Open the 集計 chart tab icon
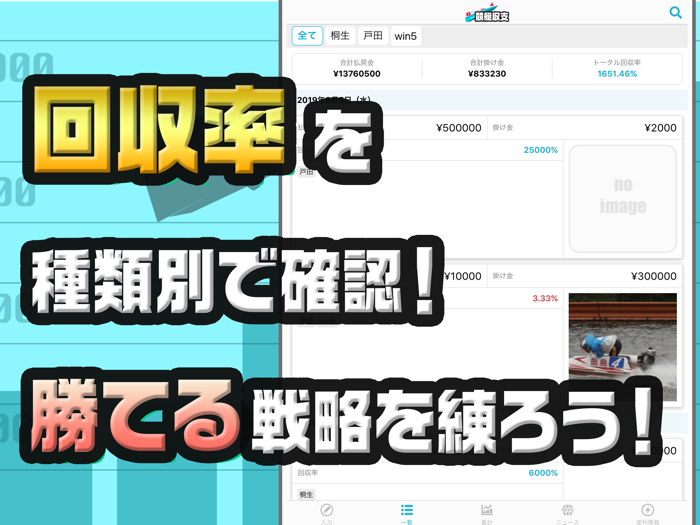 [x=487, y=510]
